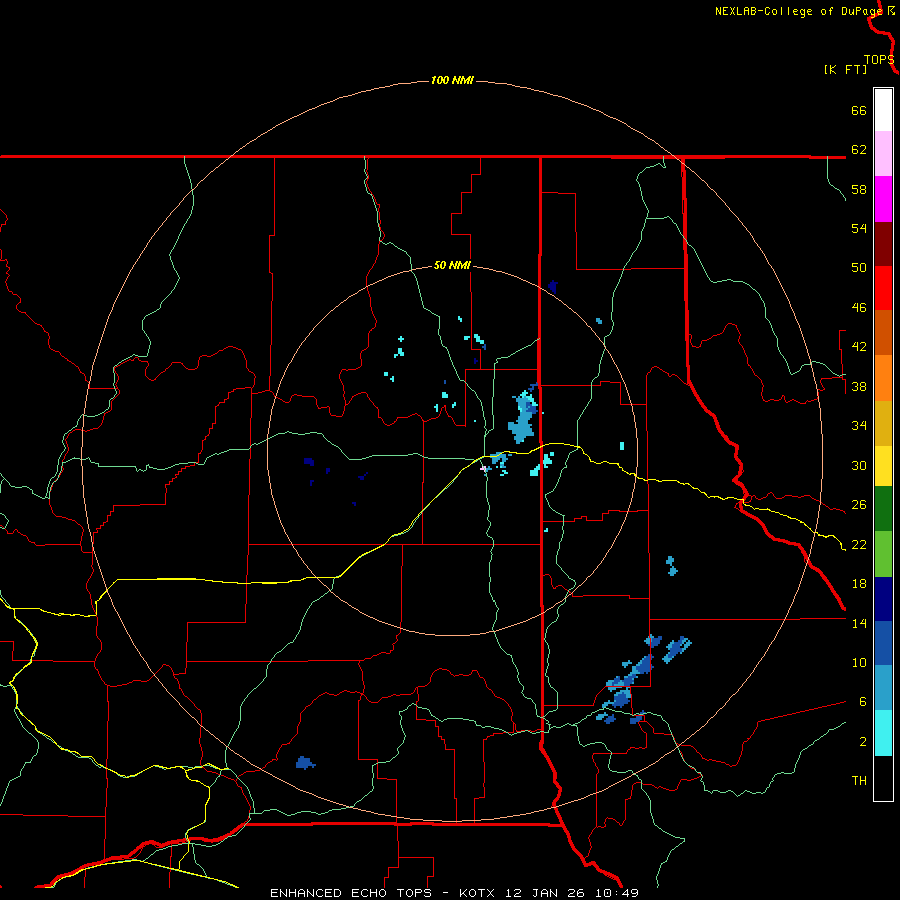This screenshot has height=900, width=900.
Task: Select the legend value '46'
Action: (x=859, y=308)
